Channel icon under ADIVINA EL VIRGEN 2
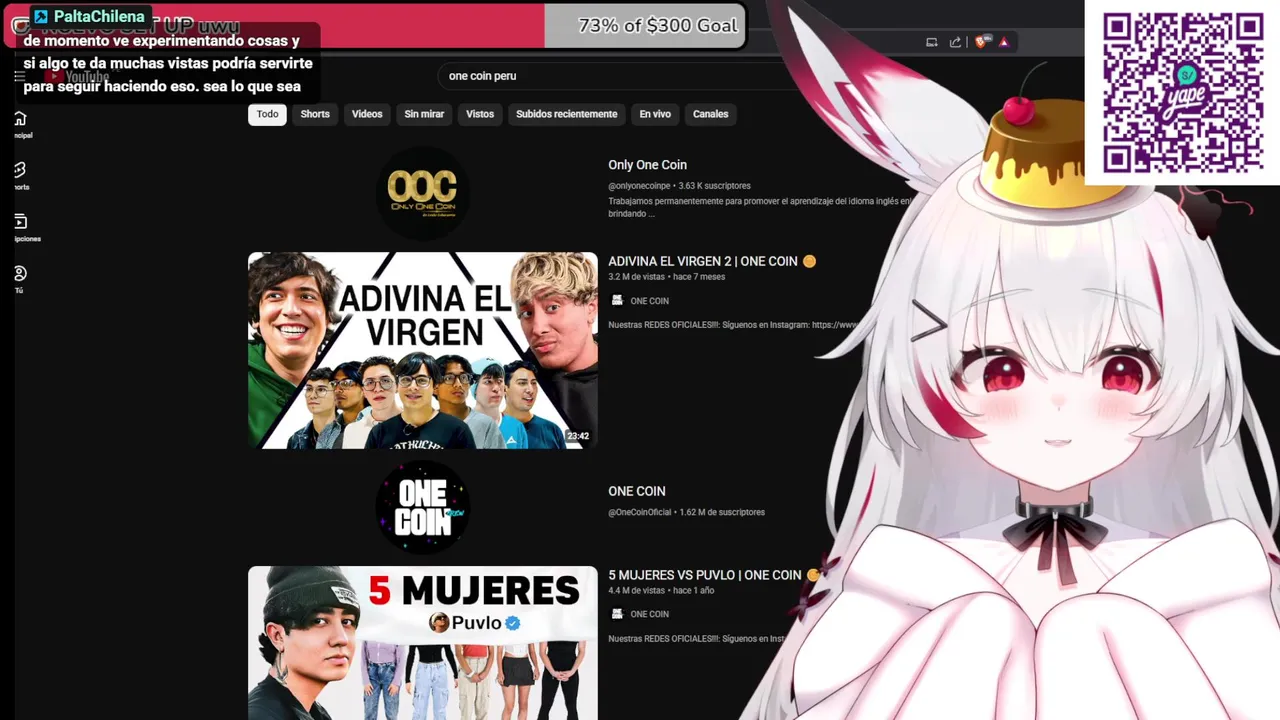This screenshot has width=1280, height=720. tap(617, 300)
